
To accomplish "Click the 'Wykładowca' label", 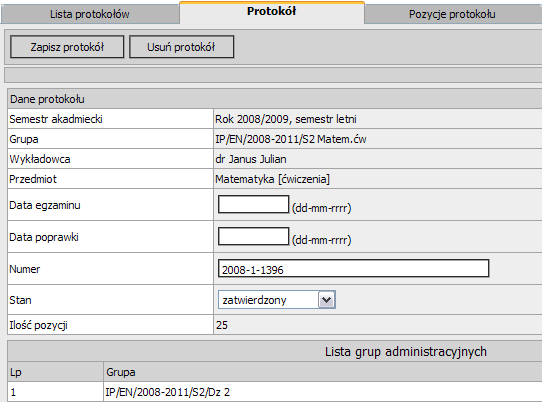I will point(40,159).
